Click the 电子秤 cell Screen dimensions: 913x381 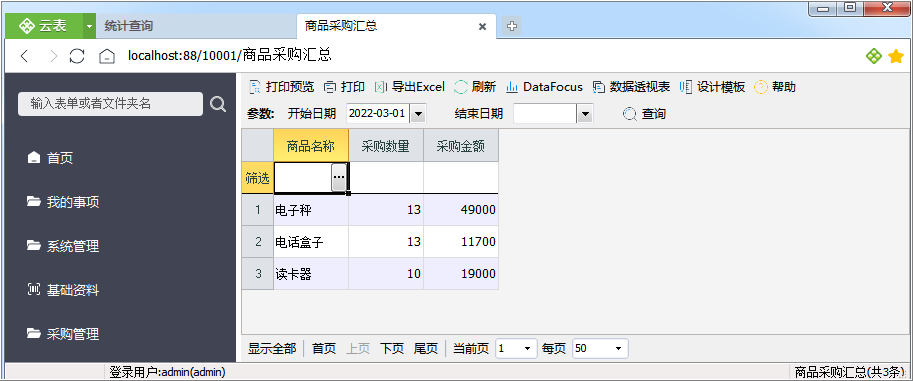tap(311, 210)
